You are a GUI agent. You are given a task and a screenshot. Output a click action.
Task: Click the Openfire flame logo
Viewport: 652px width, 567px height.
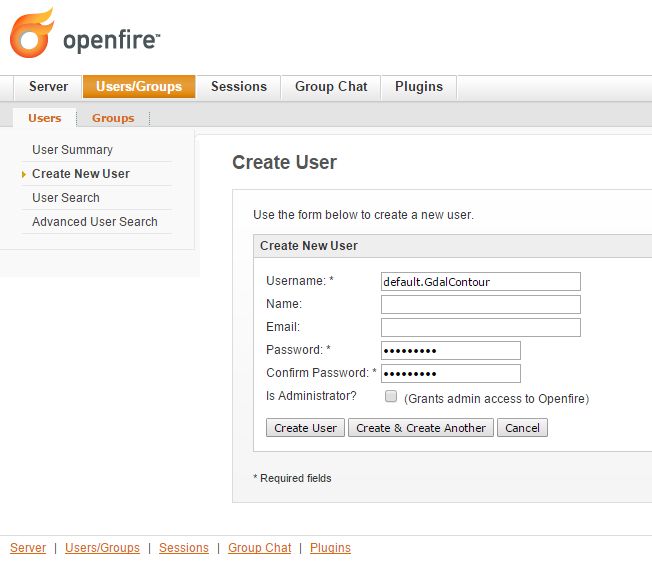32,33
